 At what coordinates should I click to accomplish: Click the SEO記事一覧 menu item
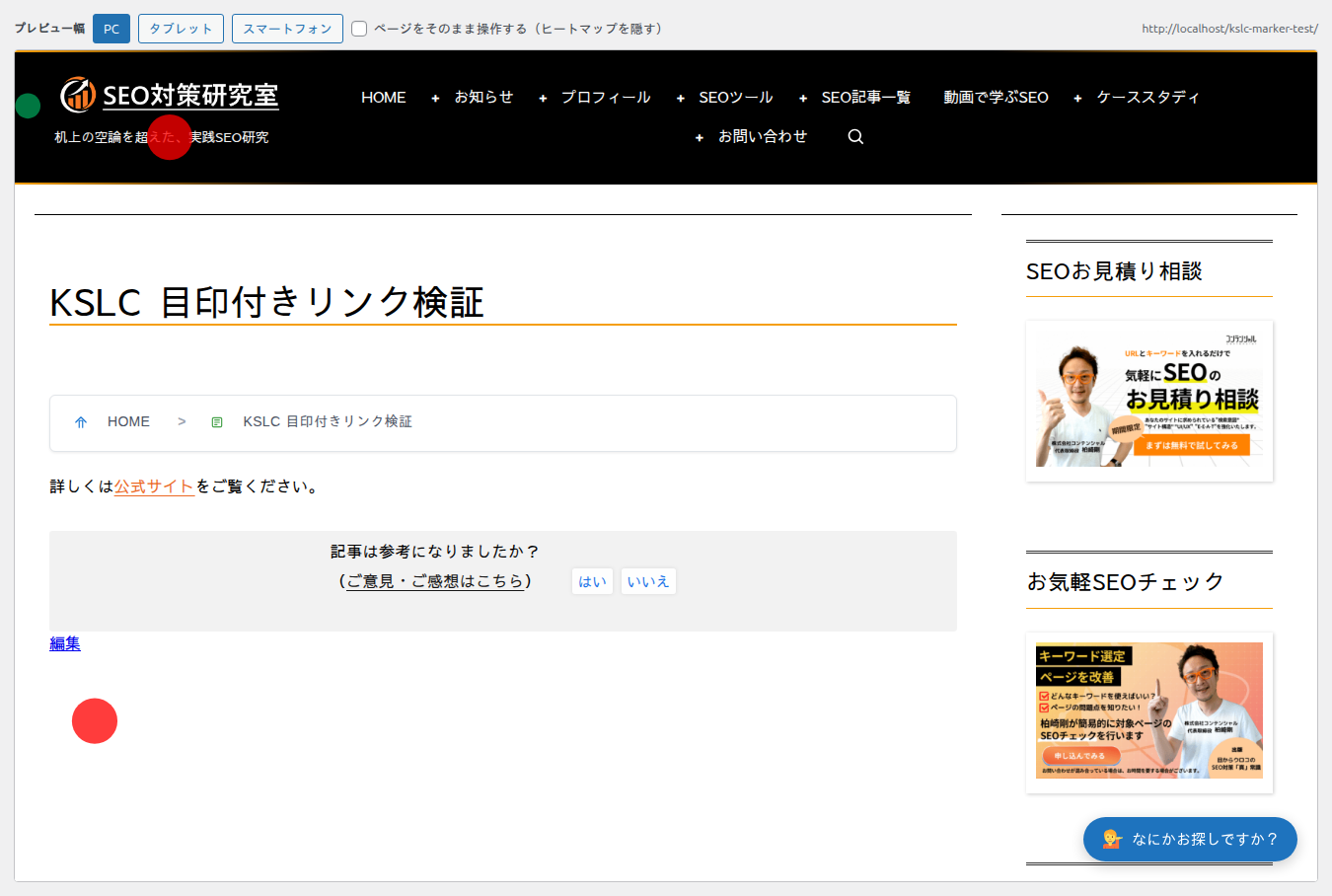(866, 97)
